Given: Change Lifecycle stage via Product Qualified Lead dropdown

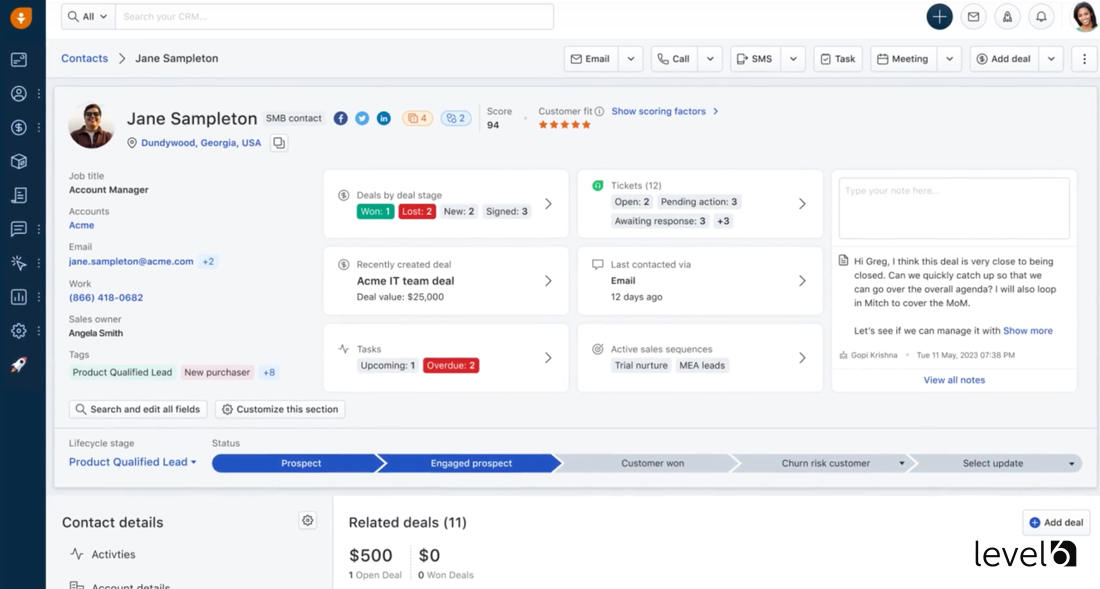Looking at the screenshot, I should tap(131, 462).
